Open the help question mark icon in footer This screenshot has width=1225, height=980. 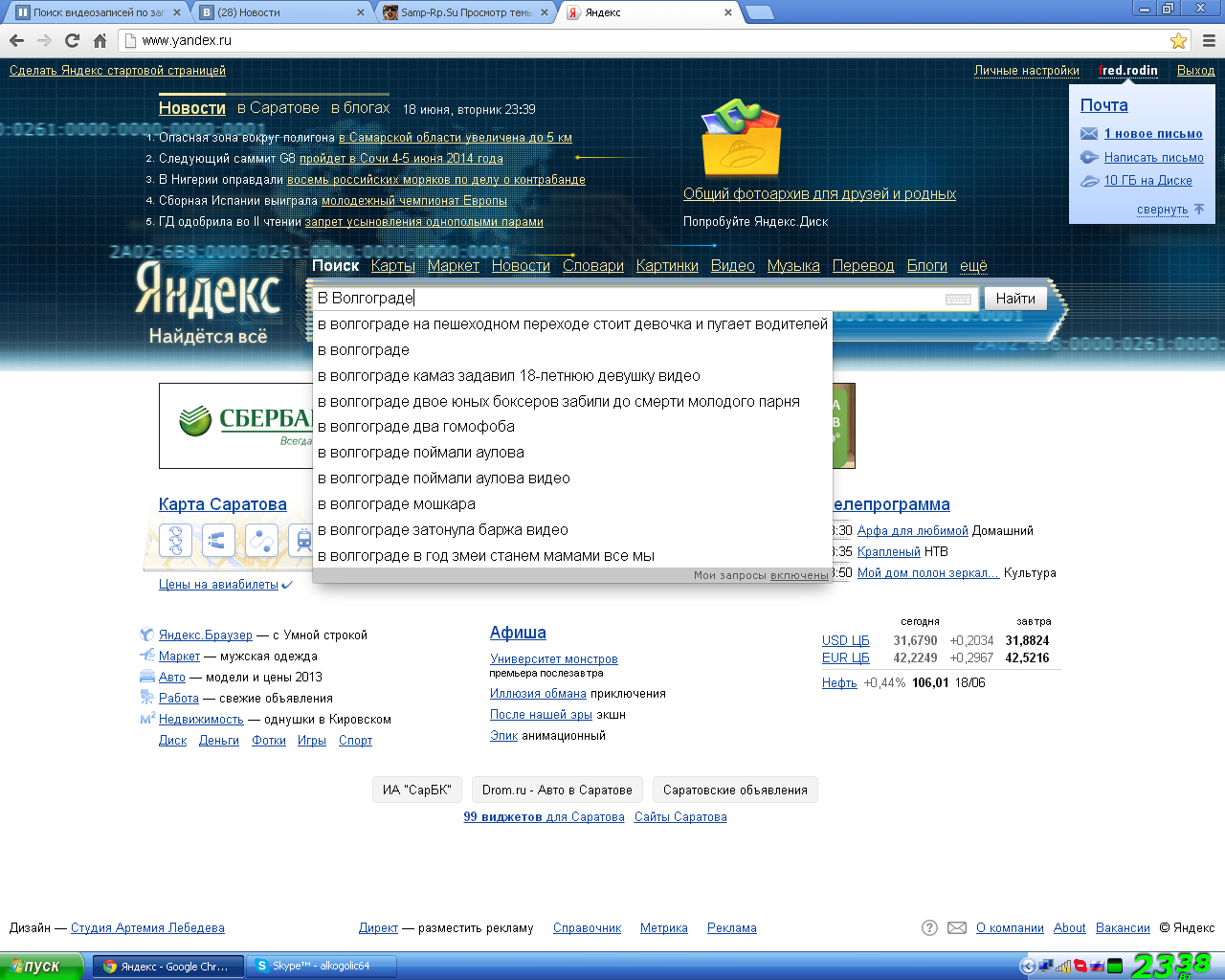point(929,927)
